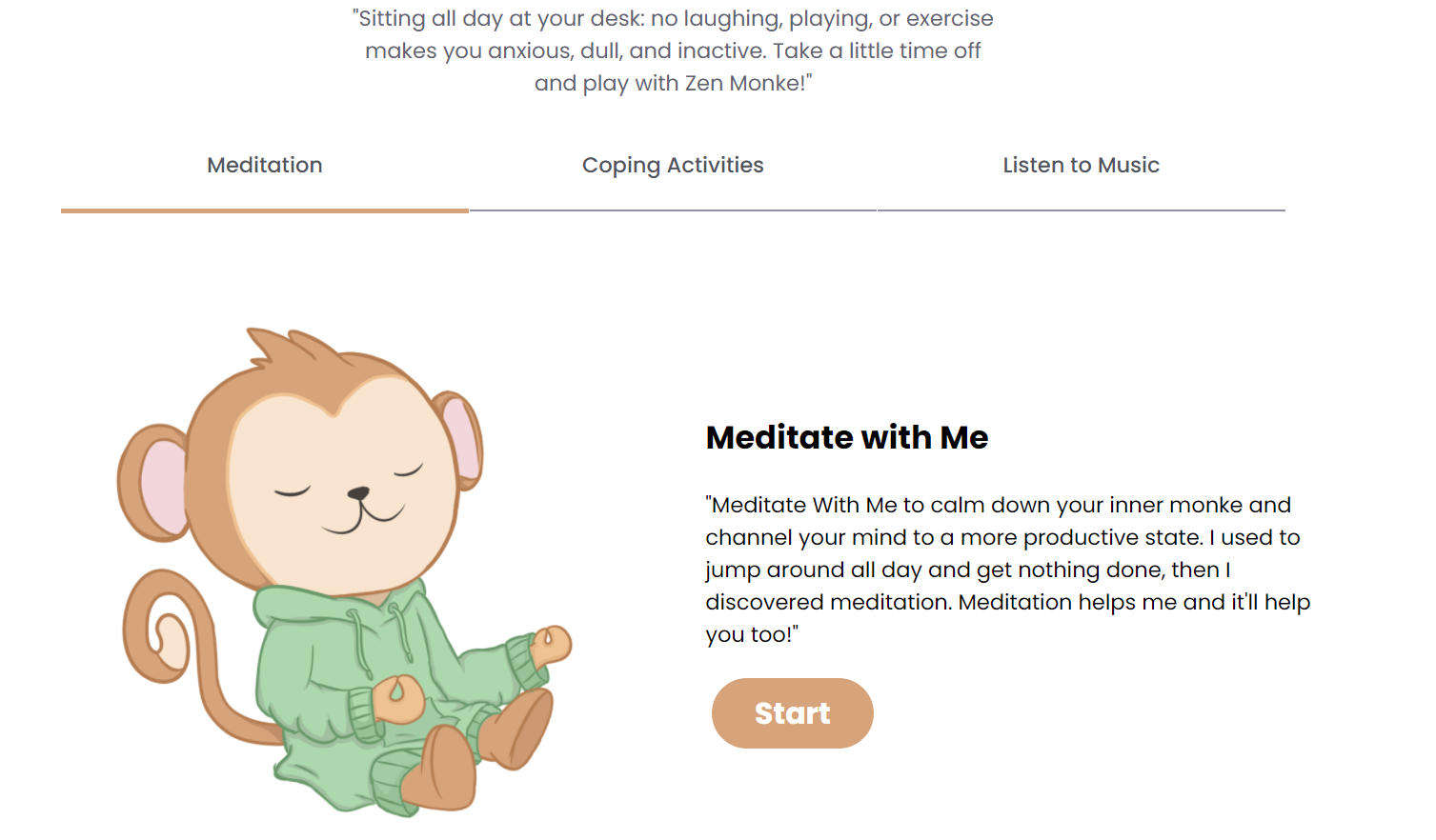Click the gray line under Coping Activities
Viewport: 1436px width, 840px height.
pyautogui.click(x=673, y=210)
